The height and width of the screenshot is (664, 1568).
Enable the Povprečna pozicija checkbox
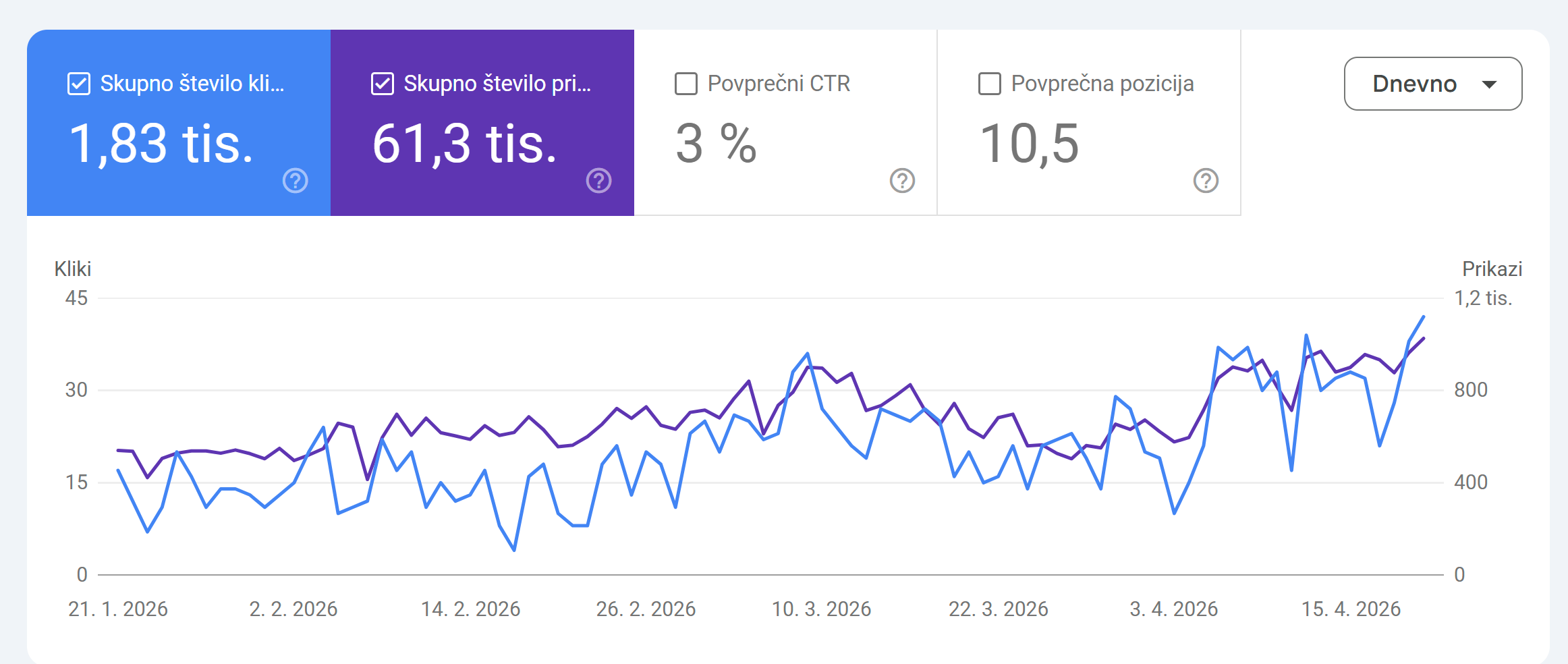(x=990, y=84)
